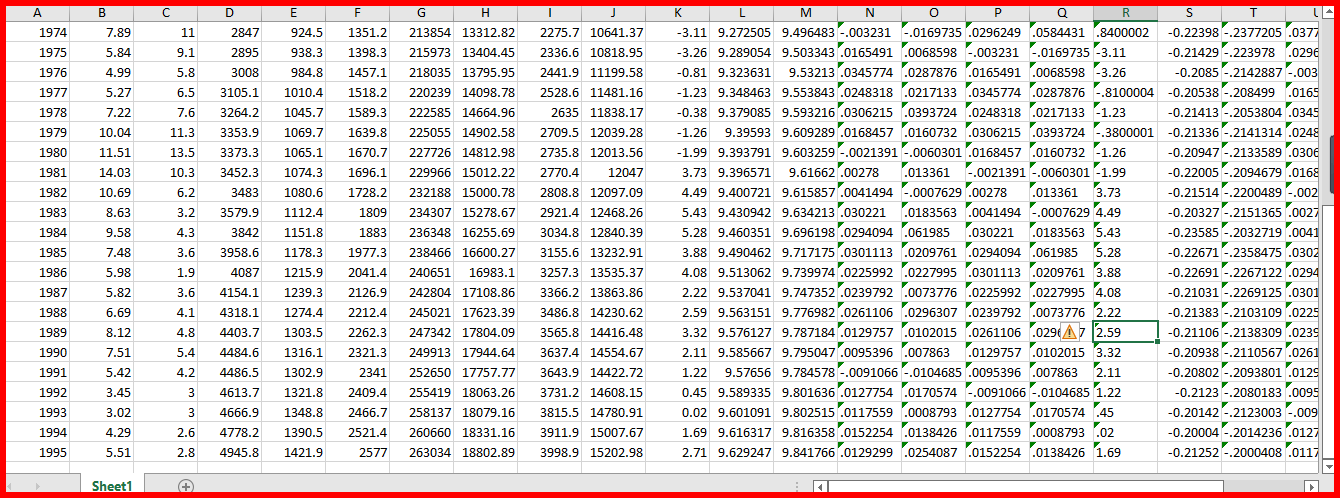Select cell 14.03 in column B
The image size is (1340, 498).
tap(101, 173)
